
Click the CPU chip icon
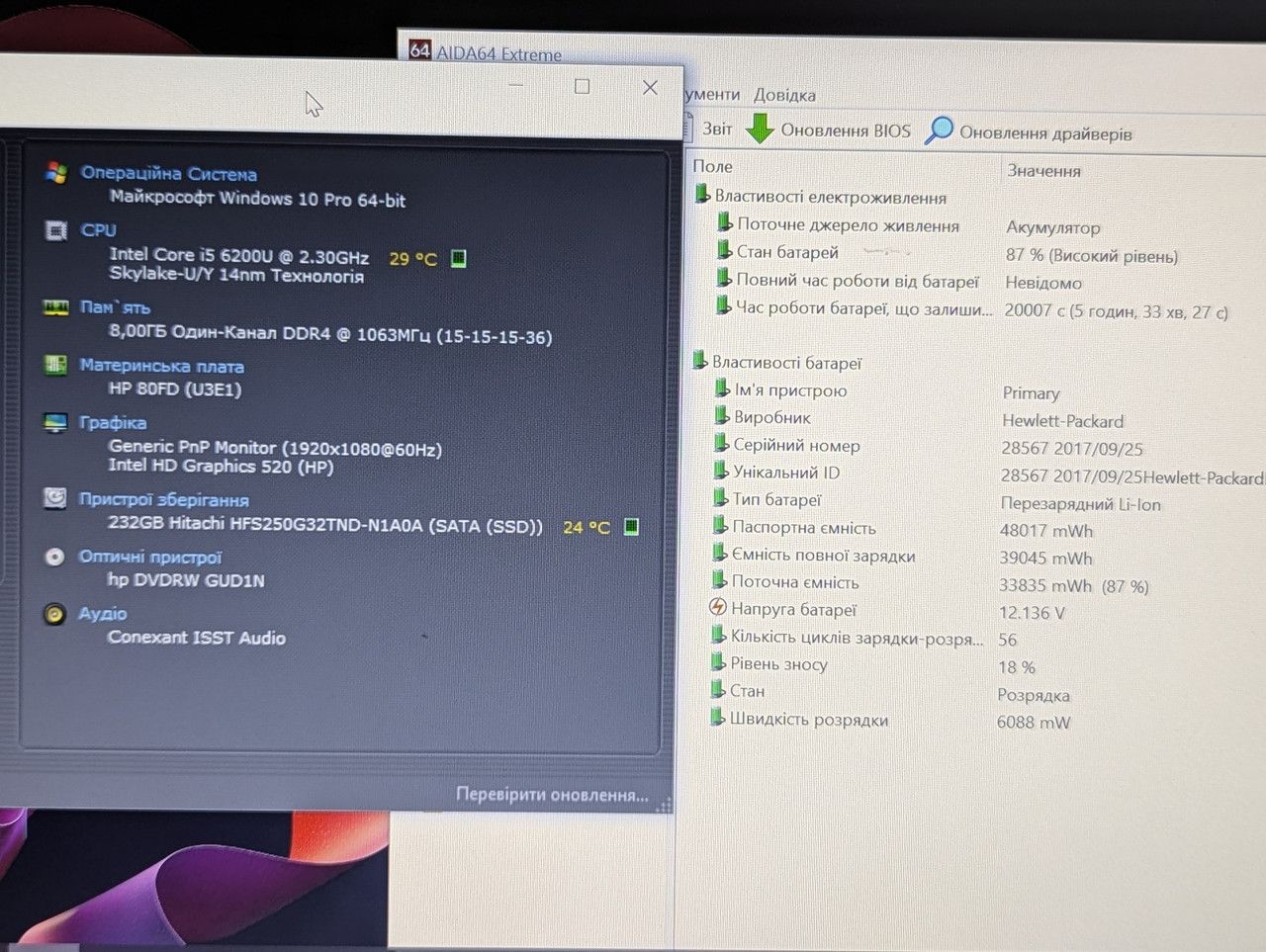pyautogui.click(x=56, y=229)
